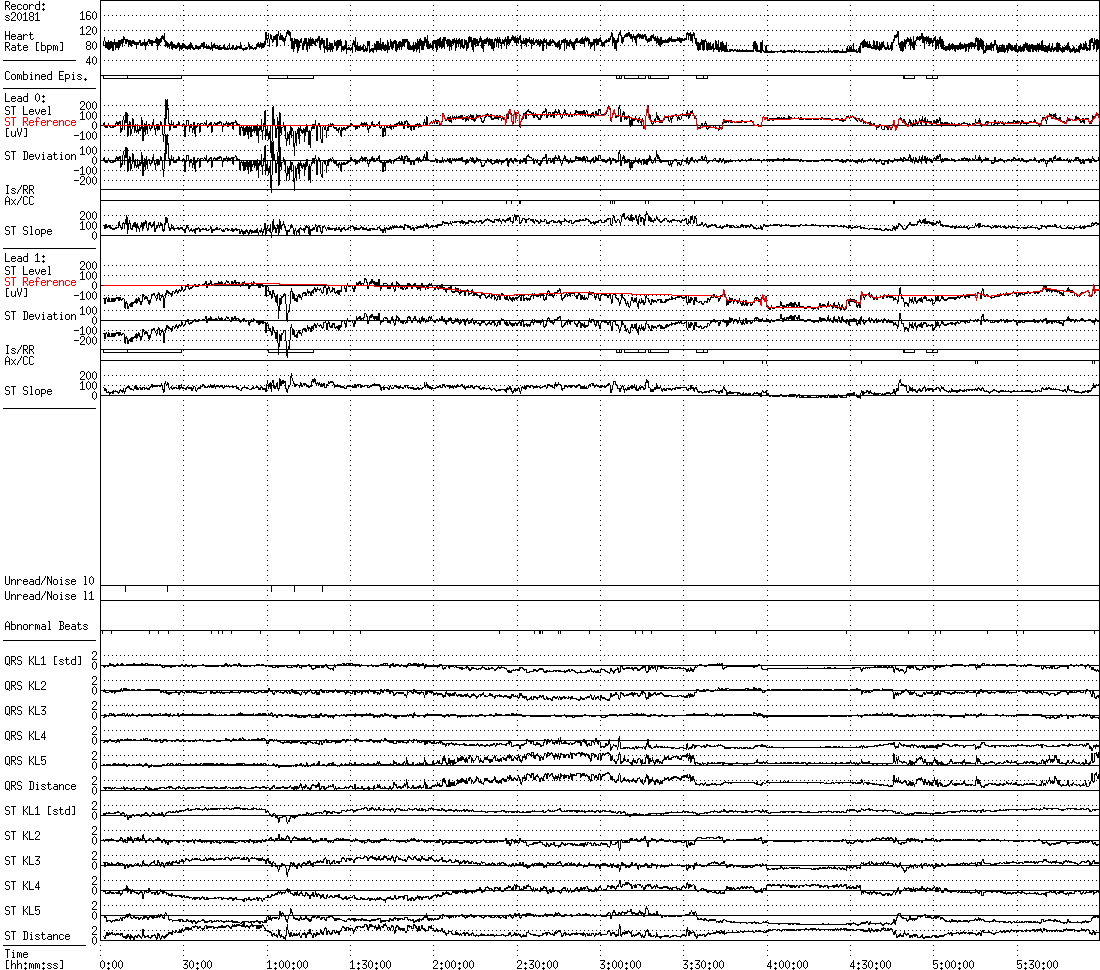Viewport: 1100px width, 970px height.
Task: Select the QRS KL4 row label
Action: point(25,736)
